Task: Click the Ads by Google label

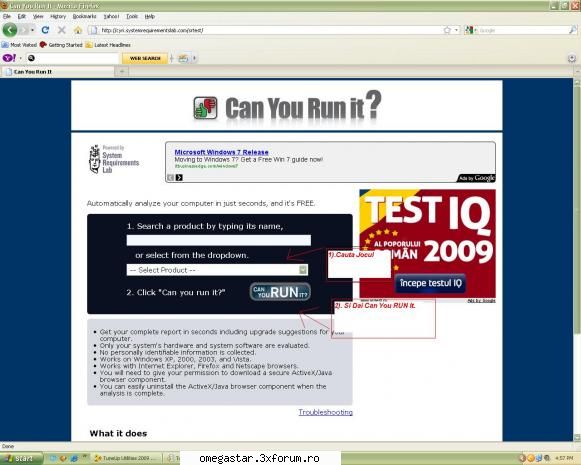Action: pyautogui.click(x=477, y=178)
